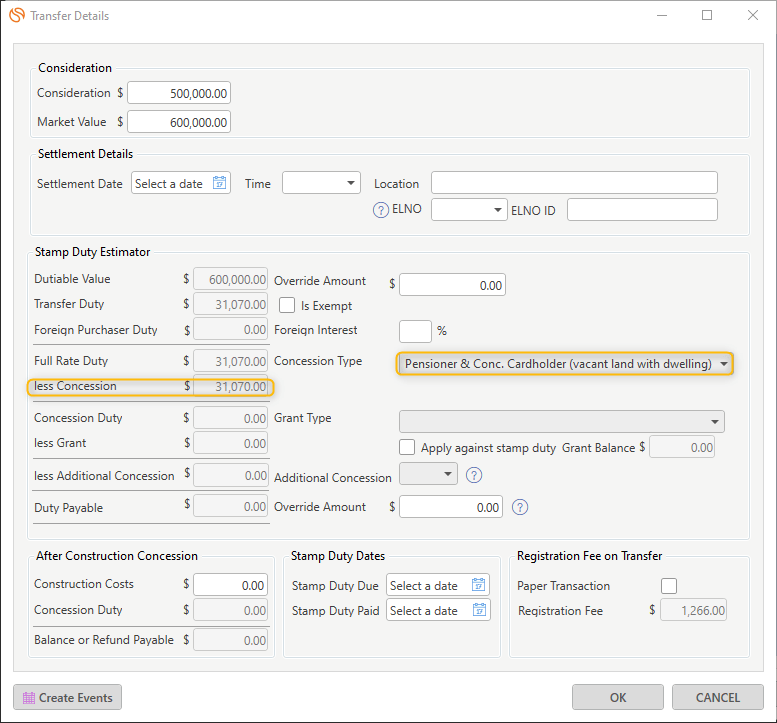Expand the Concession Type dropdown
This screenshot has height=723, width=777.
pyautogui.click(x=723, y=364)
